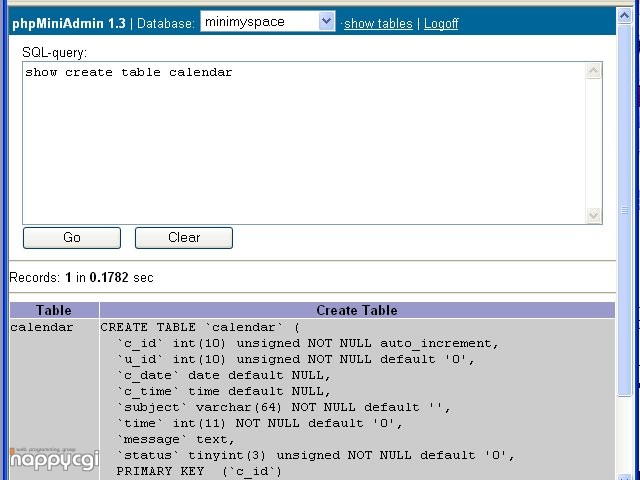Click the `u_id` int(10) column definition line
640x480 pixels.
pyautogui.click(x=296, y=360)
